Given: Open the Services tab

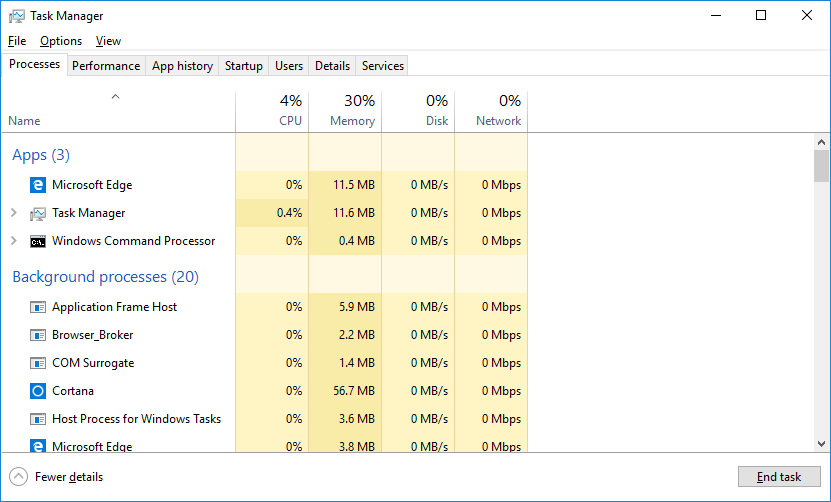Looking at the screenshot, I should (x=383, y=66).
